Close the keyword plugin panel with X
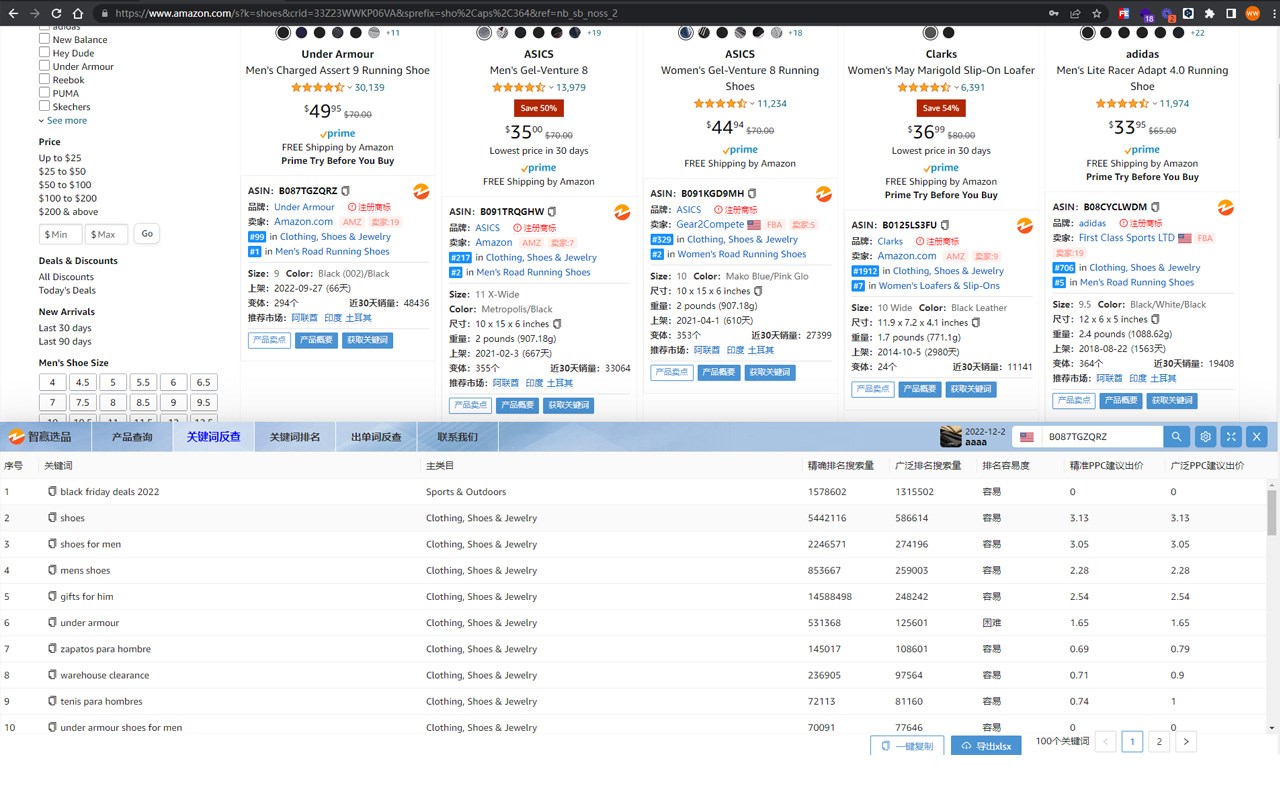The height and width of the screenshot is (800, 1280). [x=1257, y=437]
